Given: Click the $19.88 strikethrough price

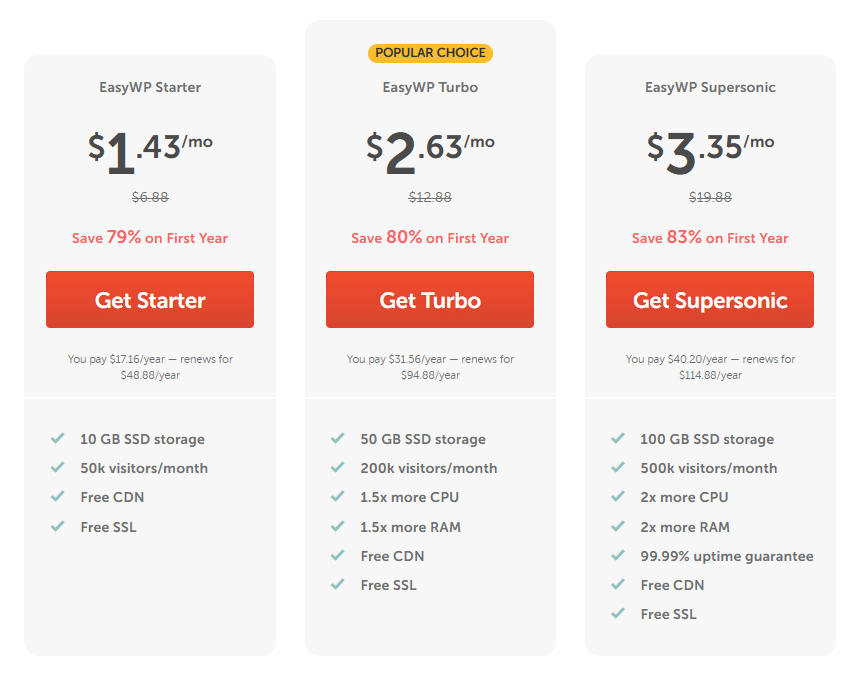Looking at the screenshot, I should [709, 197].
